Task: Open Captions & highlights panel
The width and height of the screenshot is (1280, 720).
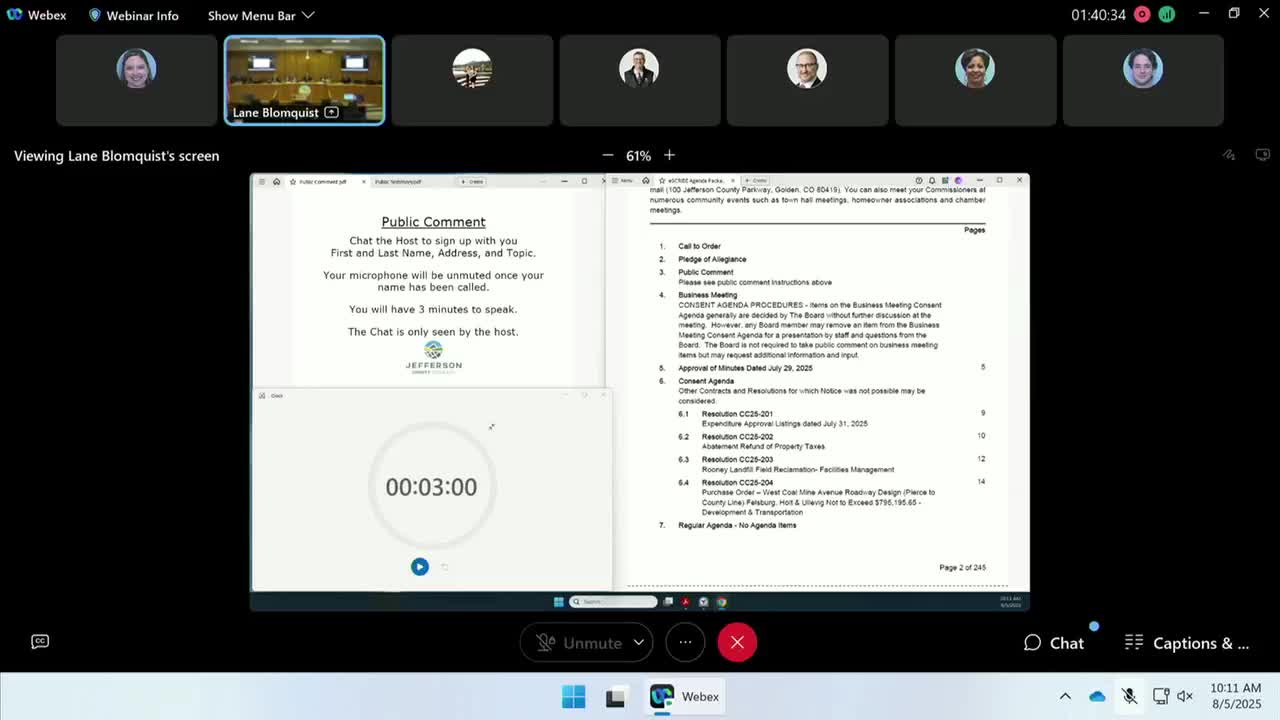Action: pos(1187,643)
